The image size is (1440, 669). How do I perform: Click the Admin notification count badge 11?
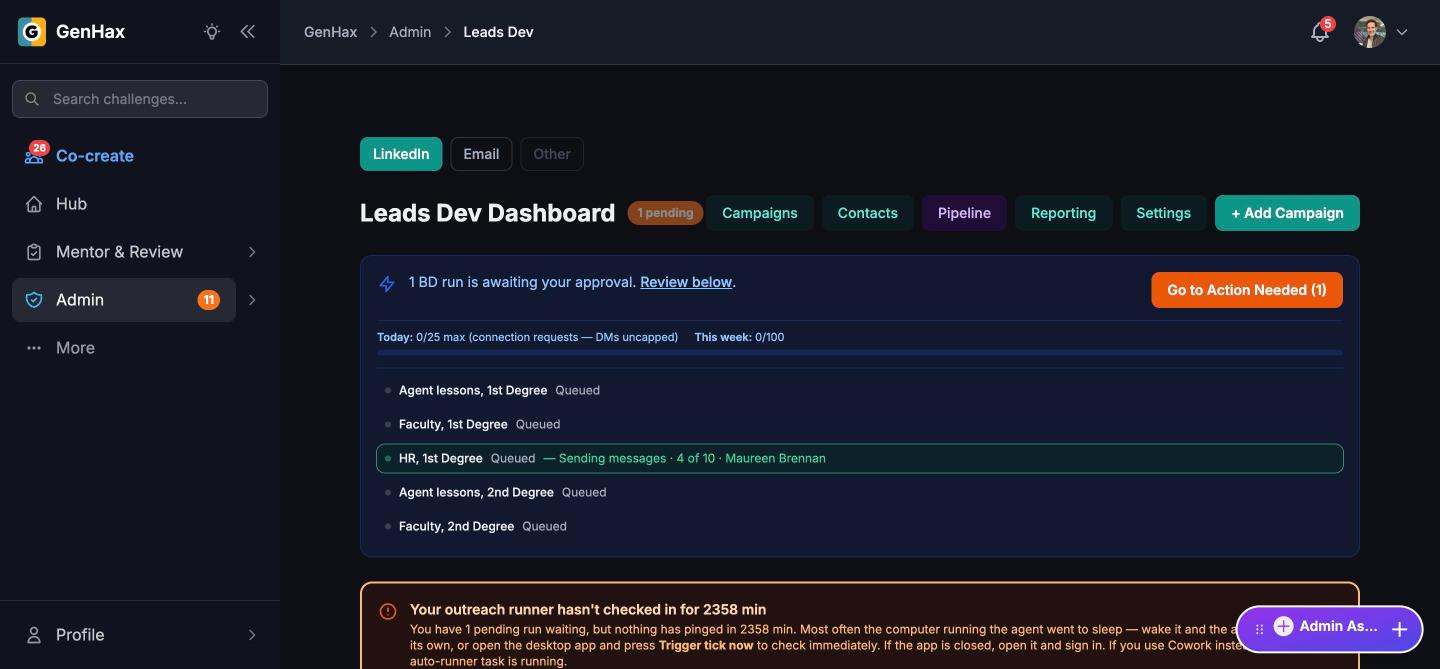[208, 300]
